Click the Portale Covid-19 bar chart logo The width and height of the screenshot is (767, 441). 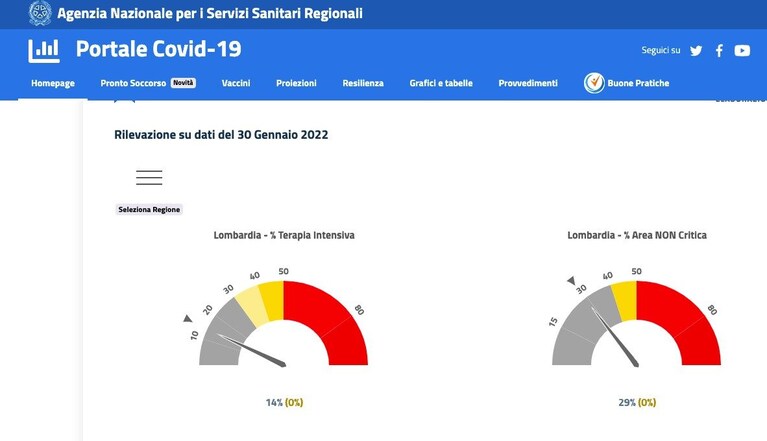coord(44,51)
